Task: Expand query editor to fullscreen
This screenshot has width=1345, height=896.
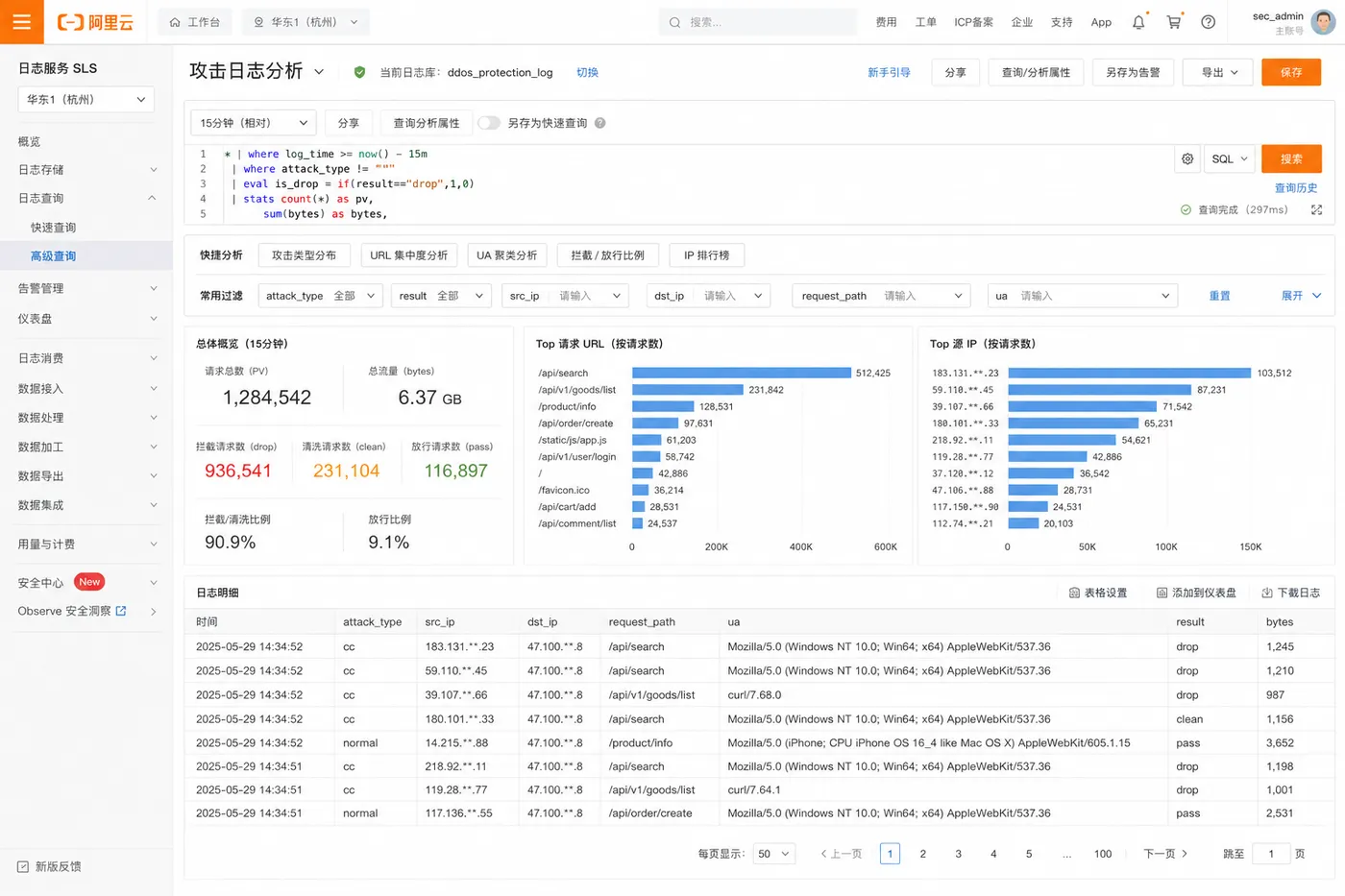Action: coord(1316,209)
